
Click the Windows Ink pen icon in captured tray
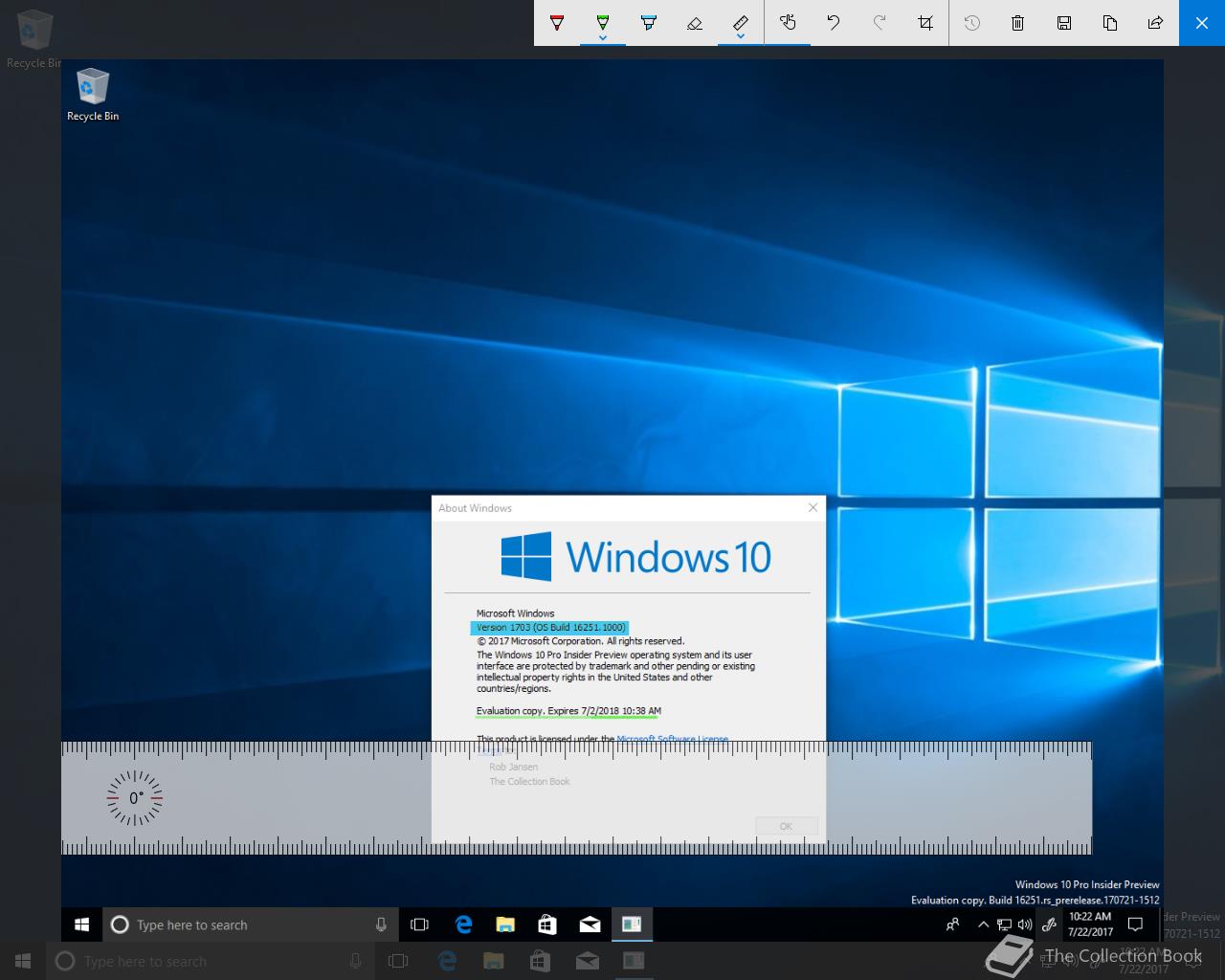coord(1049,924)
